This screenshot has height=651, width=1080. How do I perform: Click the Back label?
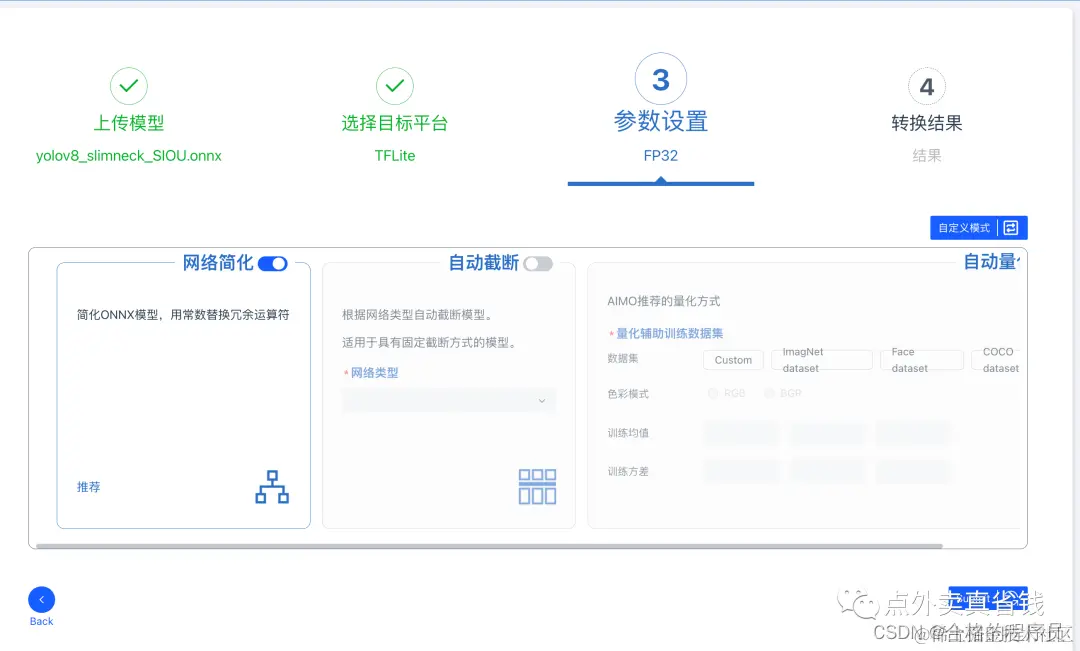pos(41,621)
